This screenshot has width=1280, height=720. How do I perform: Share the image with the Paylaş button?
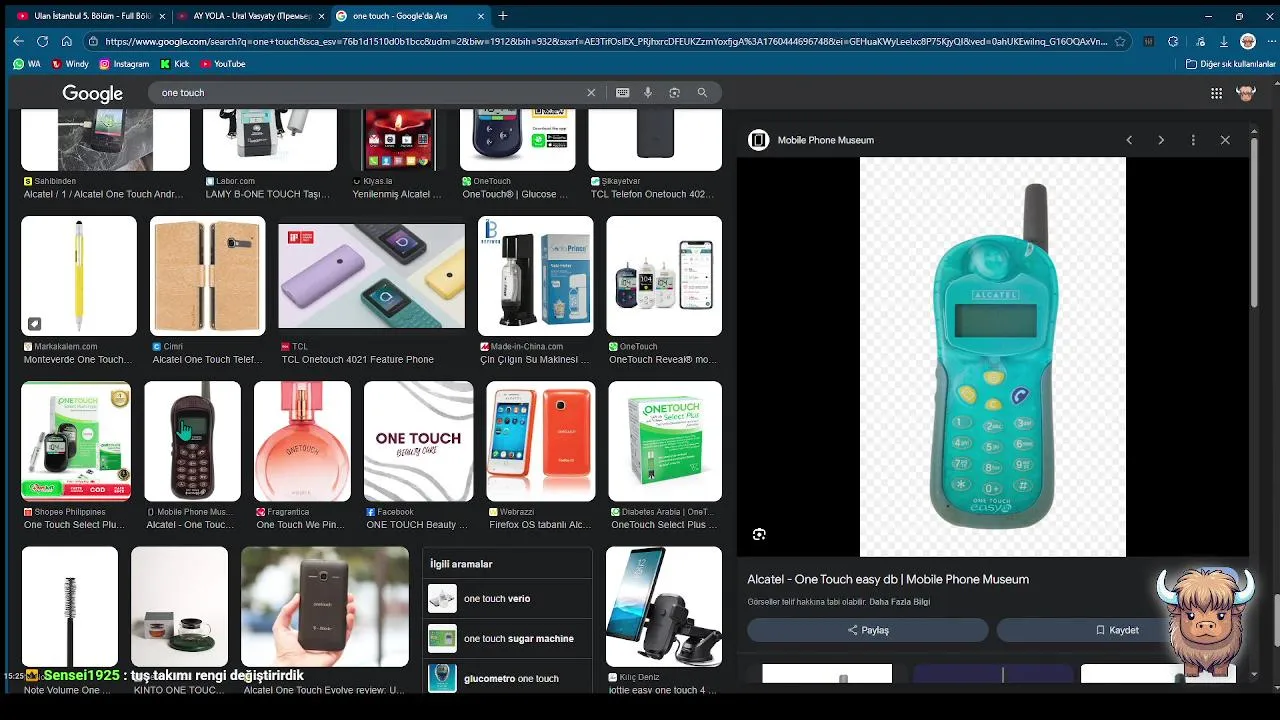point(868,630)
